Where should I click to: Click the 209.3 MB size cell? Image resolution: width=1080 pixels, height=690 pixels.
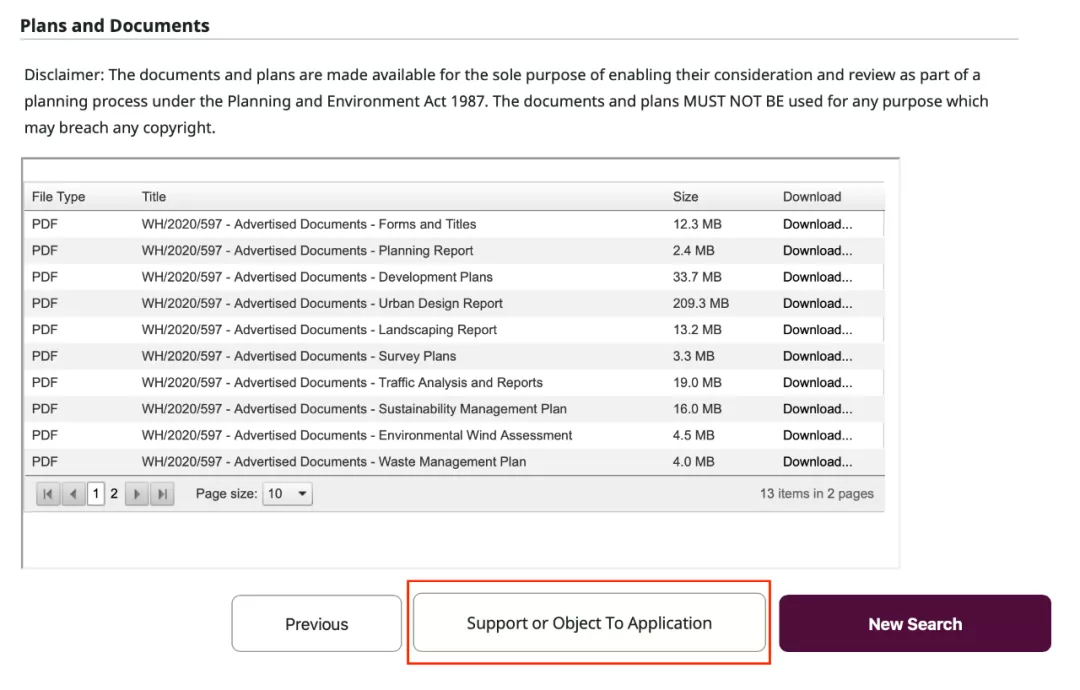tap(700, 304)
